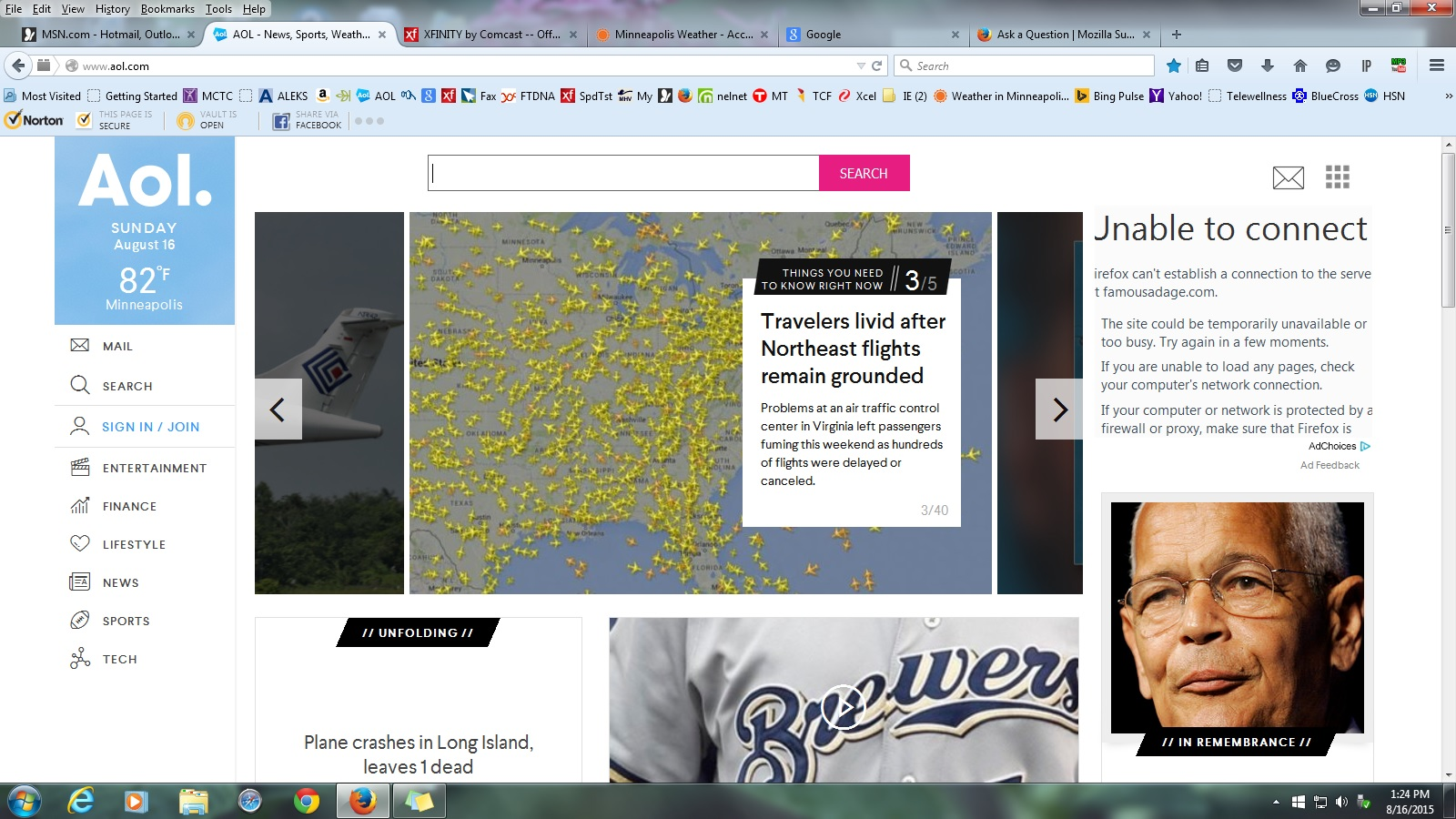This screenshot has height=819, width=1456.
Task: Go to the Firefox home page
Action: tap(1300, 66)
